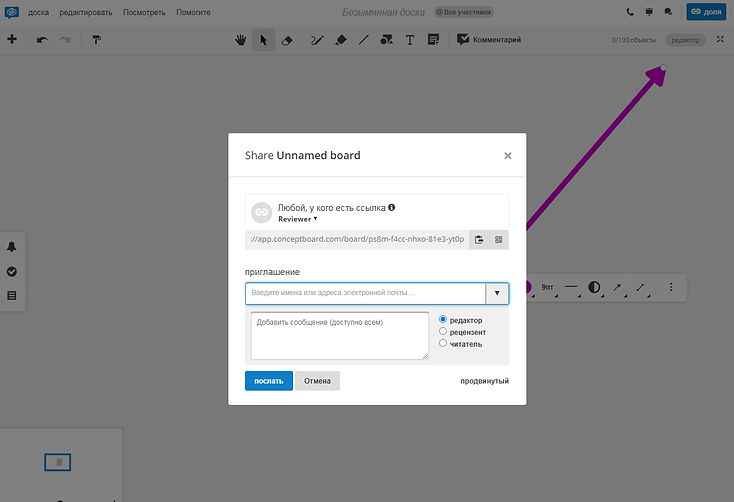Click the редактор role badge in toolbar

(x=685, y=40)
